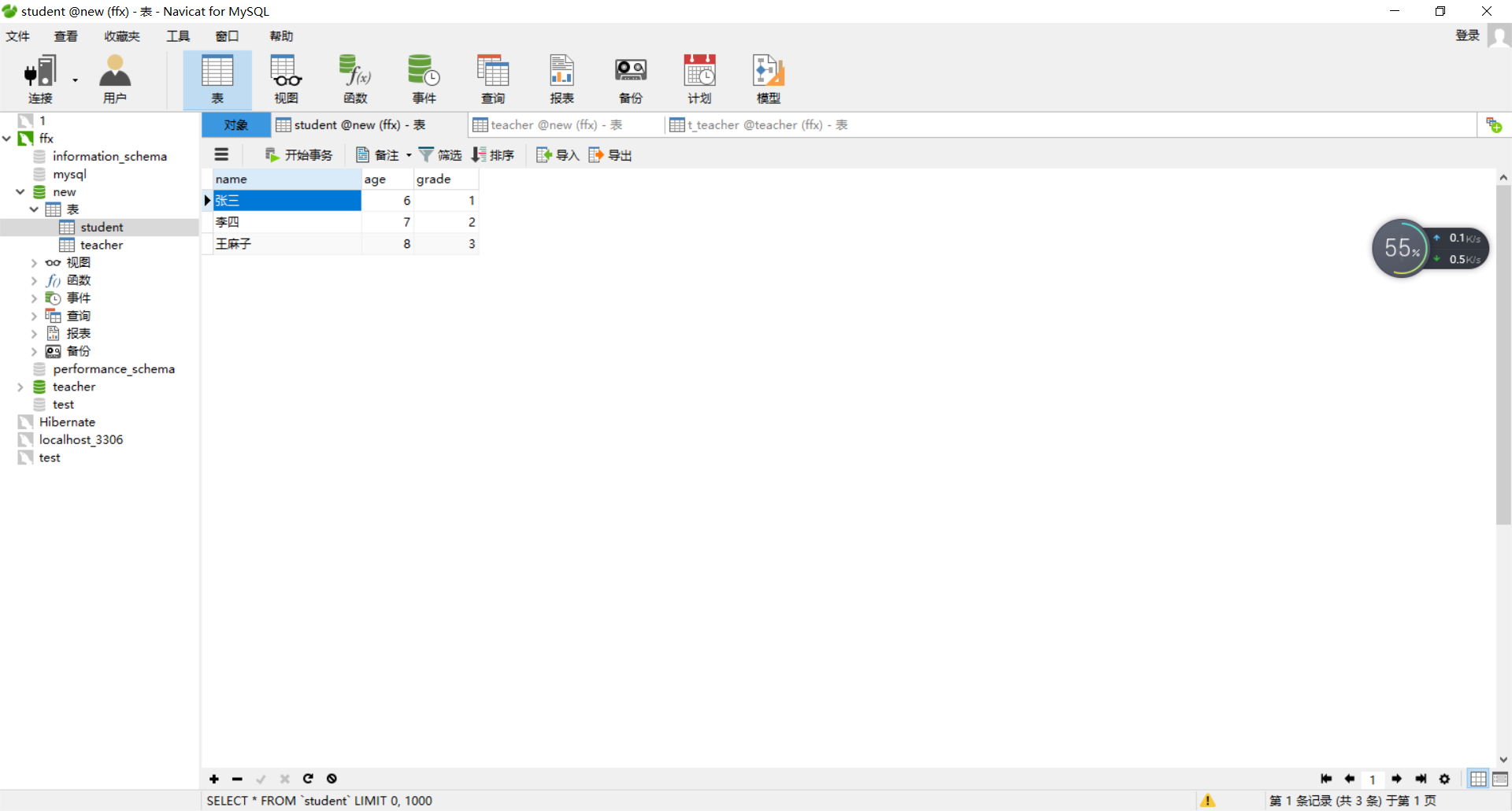Open the Backup (备份) toolbar icon

(x=631, y=79)
